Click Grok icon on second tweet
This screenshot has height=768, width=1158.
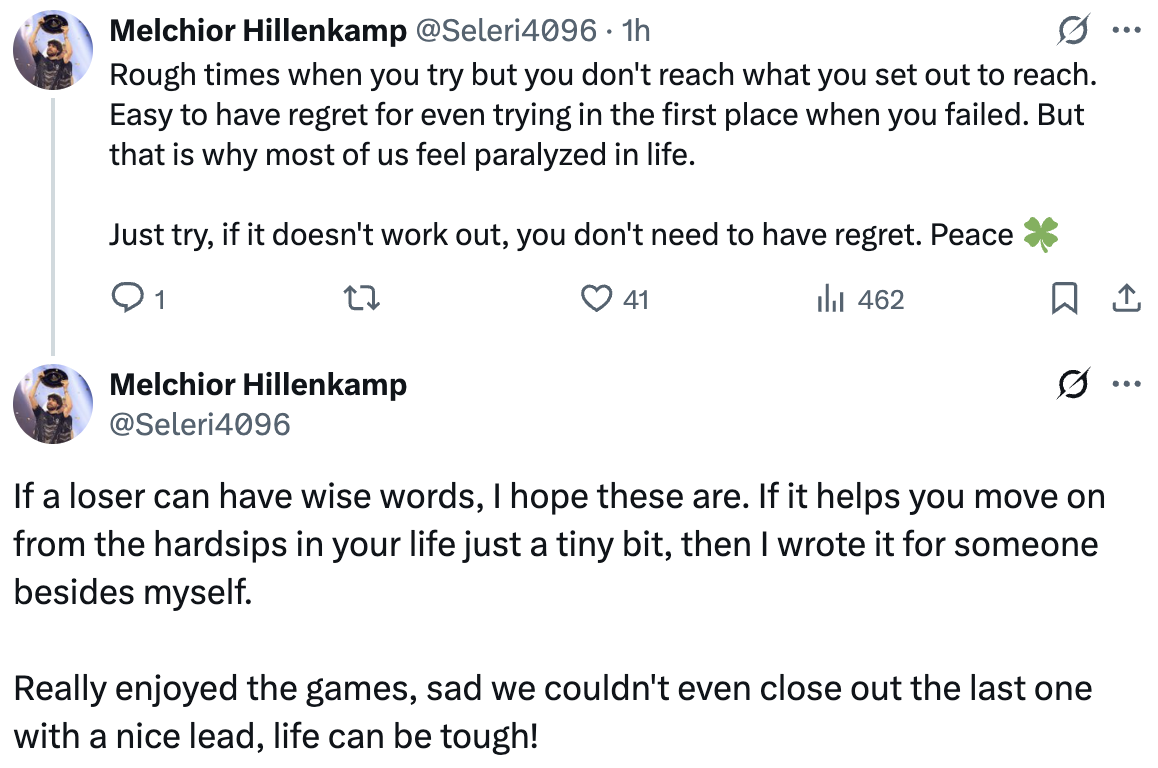(1073, 384)
